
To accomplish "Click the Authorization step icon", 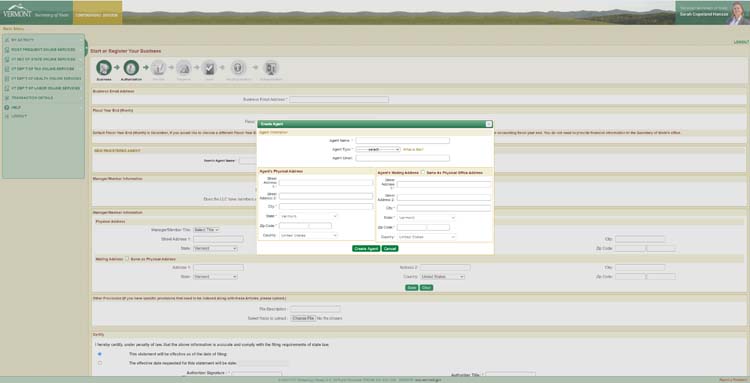I will pos(131,68).
